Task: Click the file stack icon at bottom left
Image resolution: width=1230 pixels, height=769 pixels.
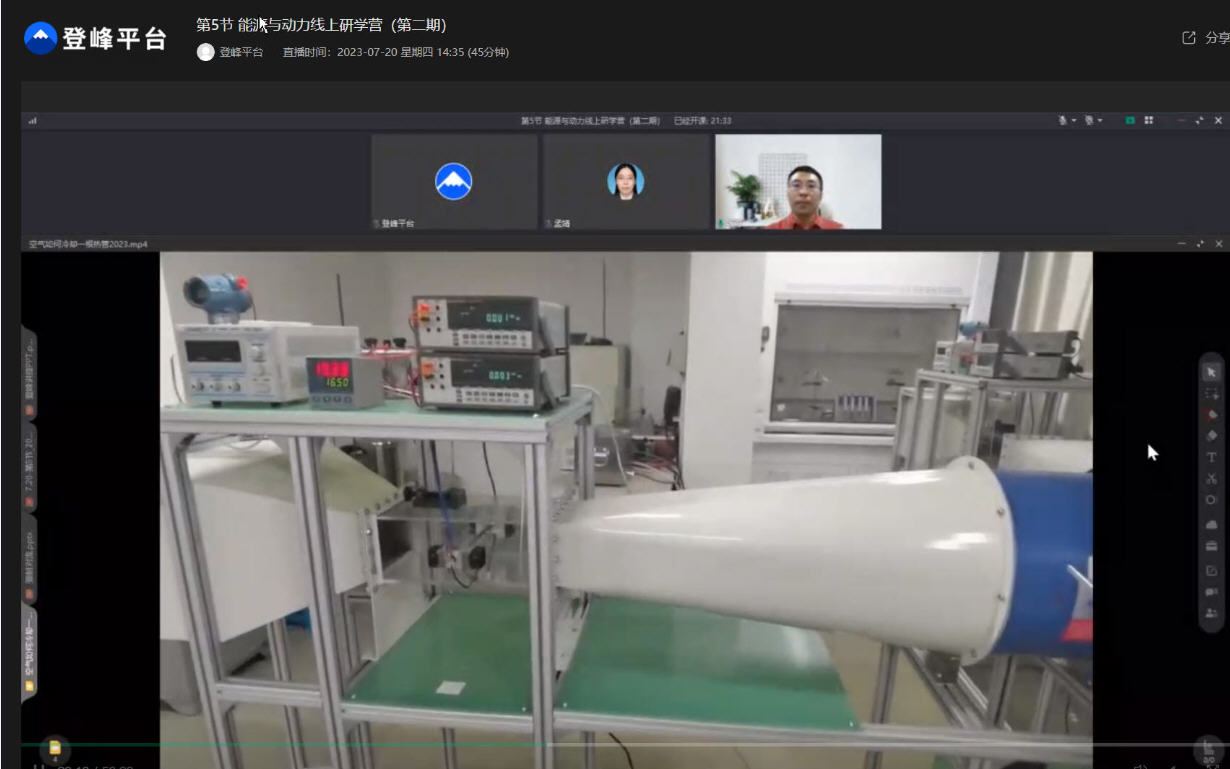Action: tap(55, 748)
